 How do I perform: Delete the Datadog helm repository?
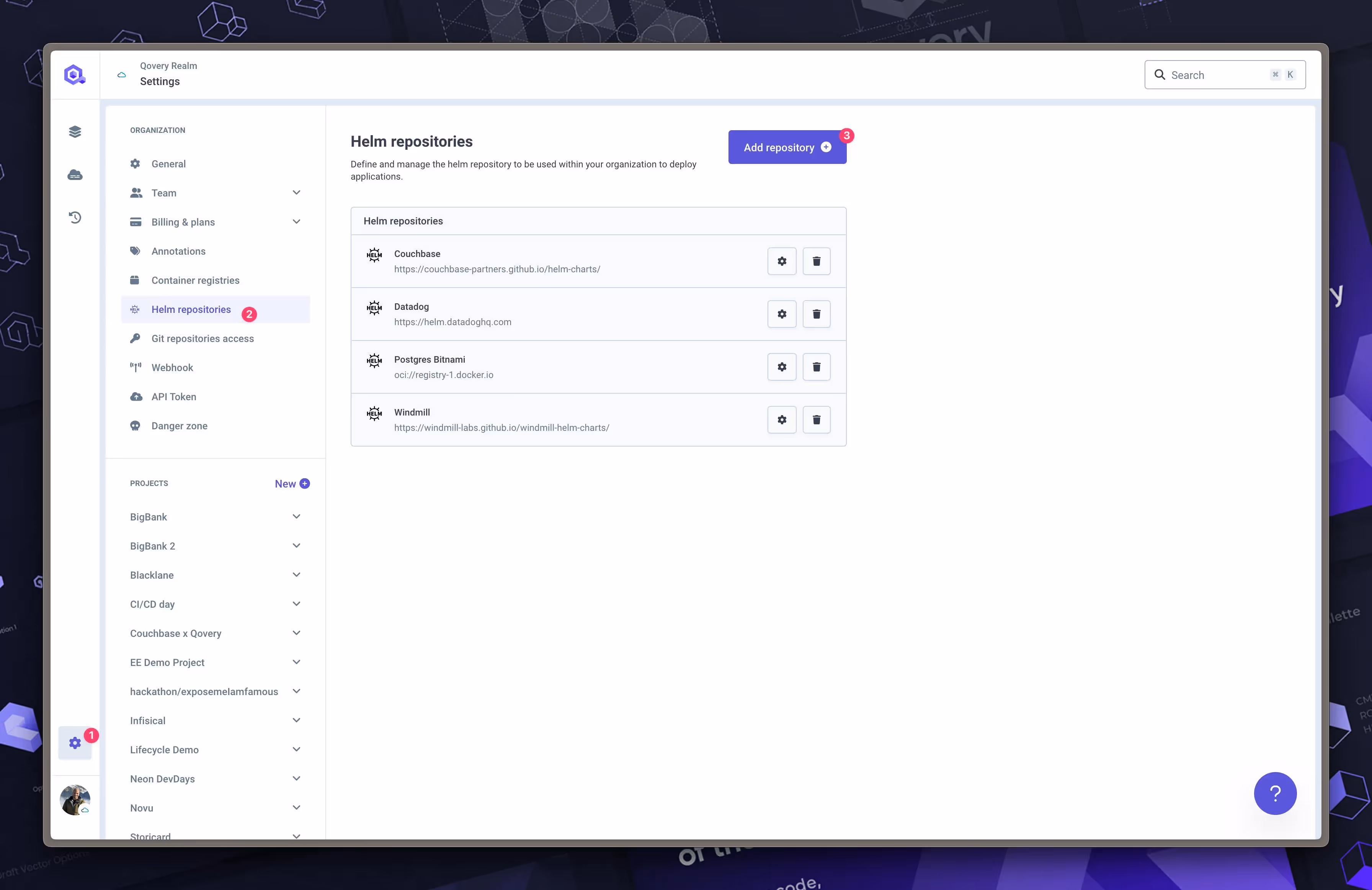point(816,314)
